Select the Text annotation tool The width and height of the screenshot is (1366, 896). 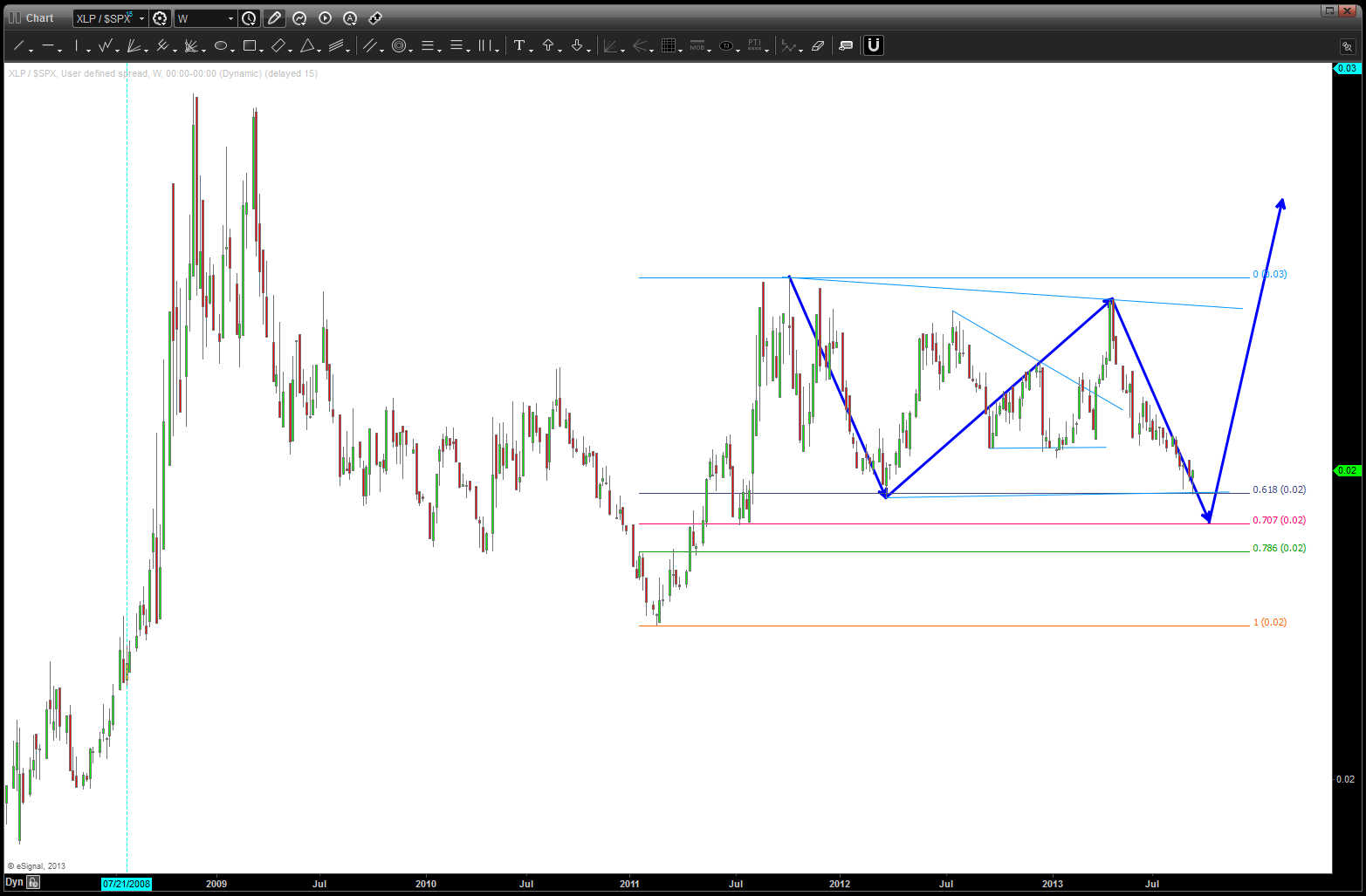coord(518,45)
